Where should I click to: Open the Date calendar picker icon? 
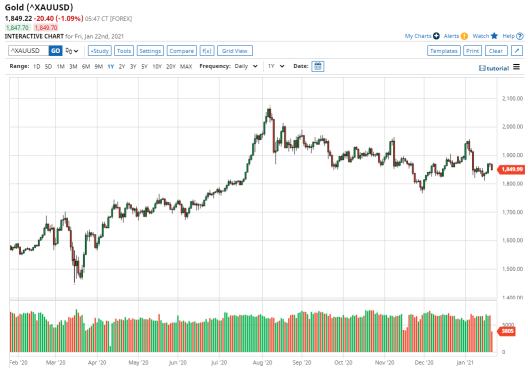click(318, 66)
